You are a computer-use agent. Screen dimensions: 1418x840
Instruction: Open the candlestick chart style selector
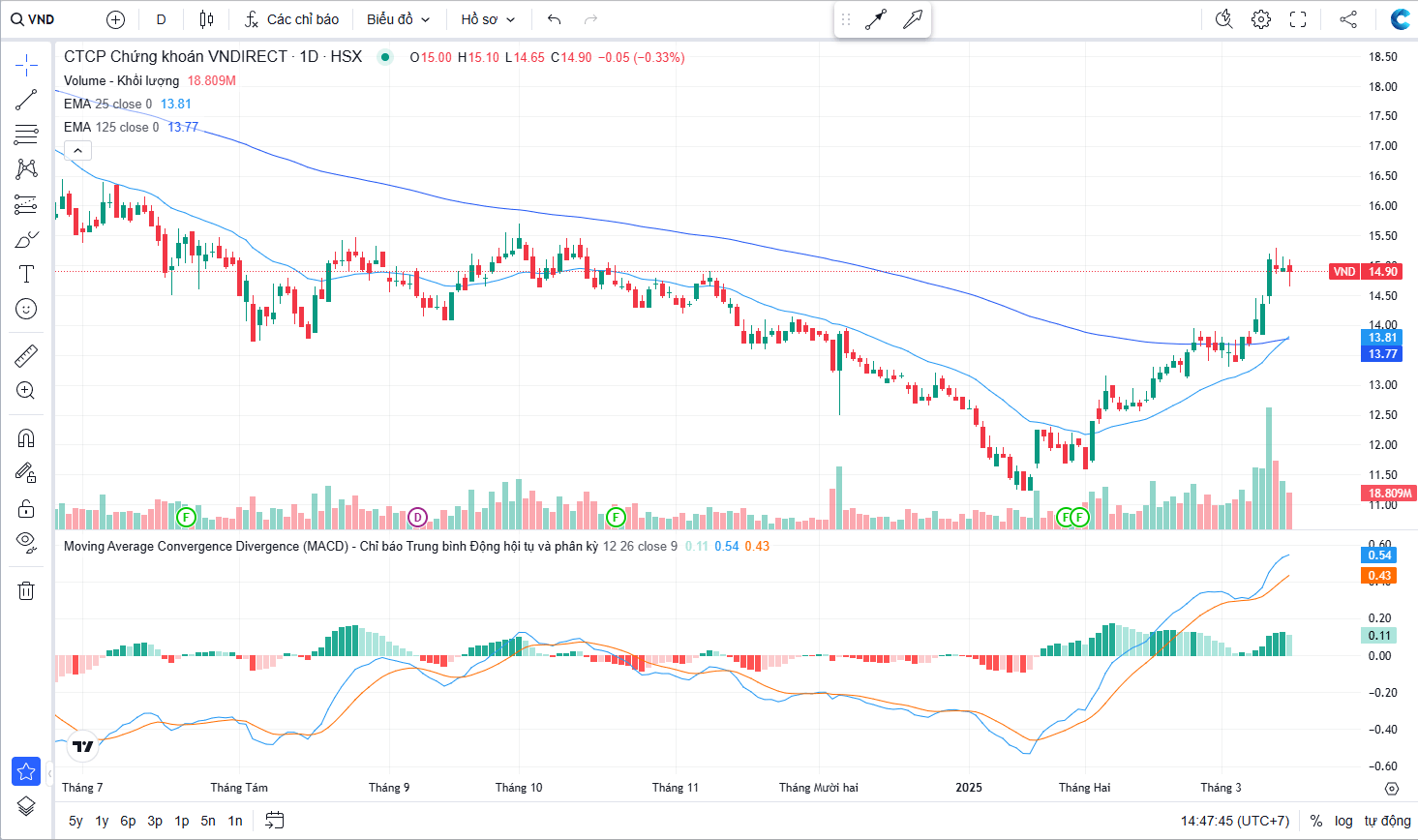206,19
